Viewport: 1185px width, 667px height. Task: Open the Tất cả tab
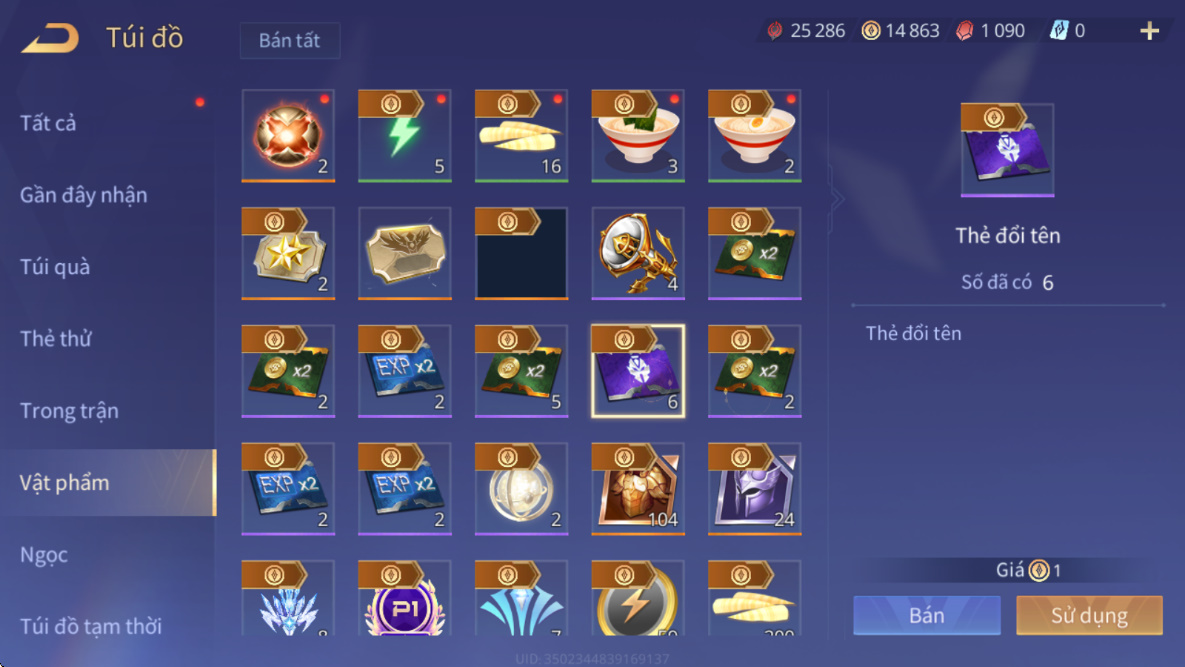pos(48,122)
